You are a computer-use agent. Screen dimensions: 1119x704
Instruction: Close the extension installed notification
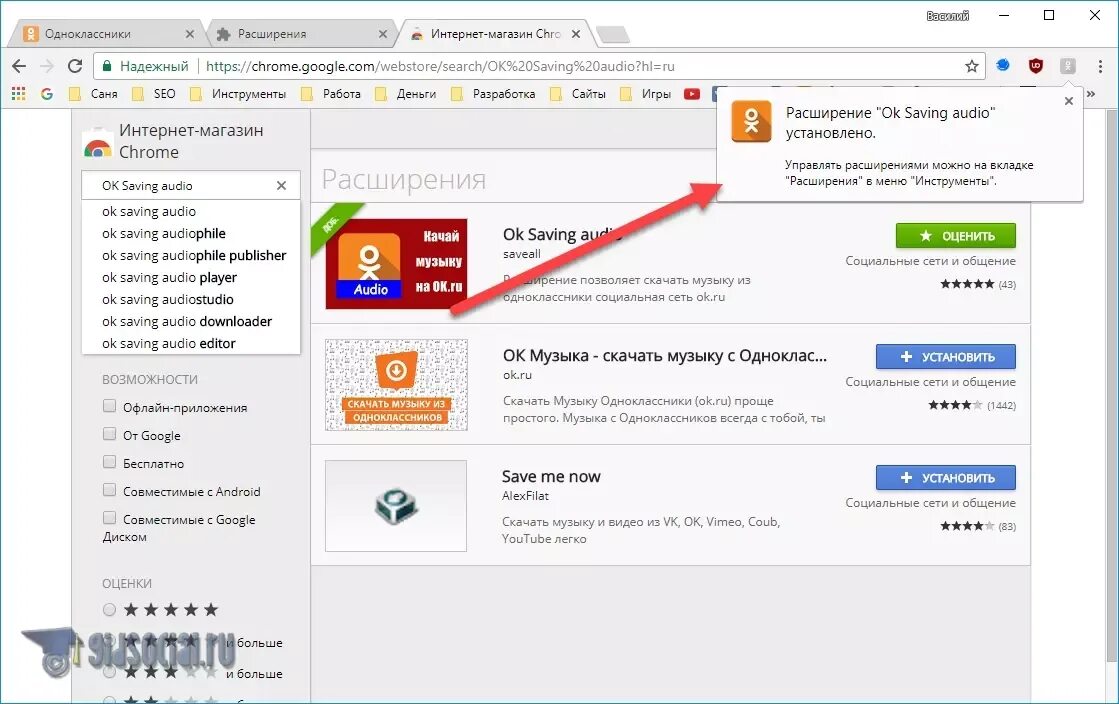1068,101
